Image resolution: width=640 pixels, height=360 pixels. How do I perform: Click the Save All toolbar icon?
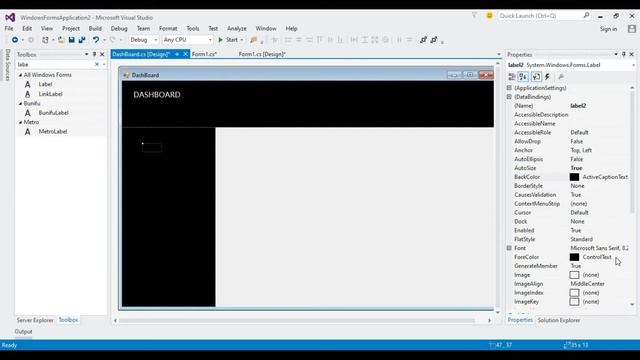pos(82,40)
